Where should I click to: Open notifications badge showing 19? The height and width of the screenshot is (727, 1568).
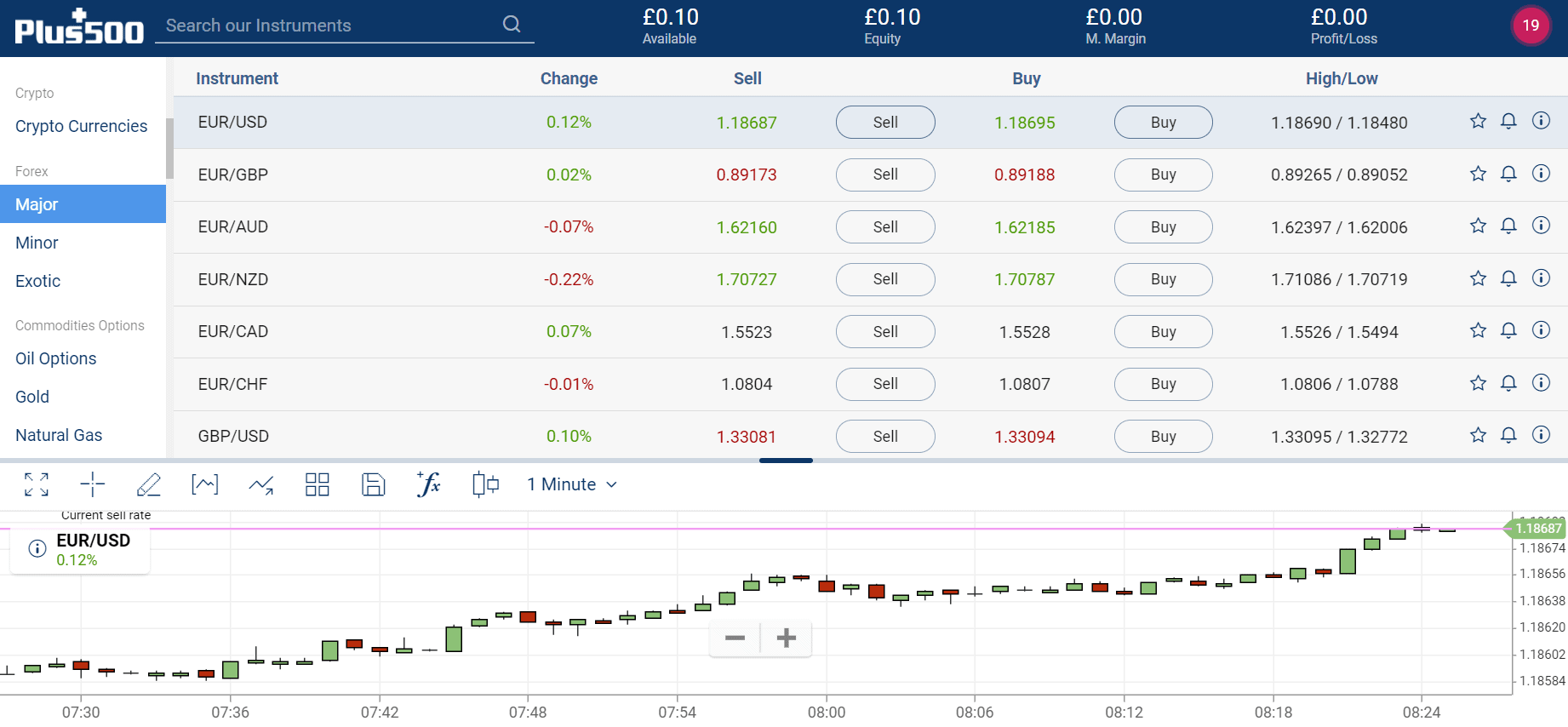point(1531,25)
